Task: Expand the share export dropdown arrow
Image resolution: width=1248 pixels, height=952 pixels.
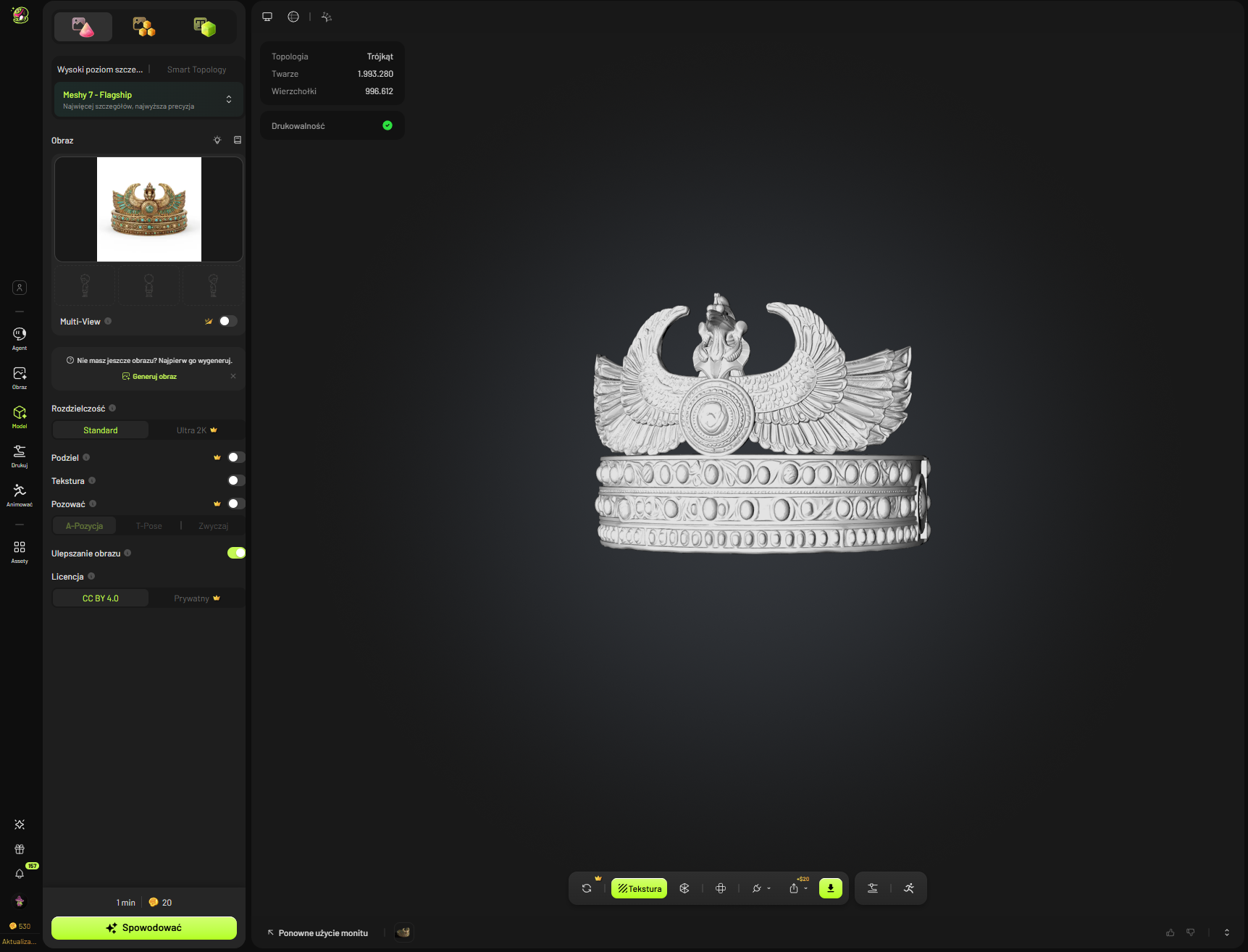Action: click(805, 888)
